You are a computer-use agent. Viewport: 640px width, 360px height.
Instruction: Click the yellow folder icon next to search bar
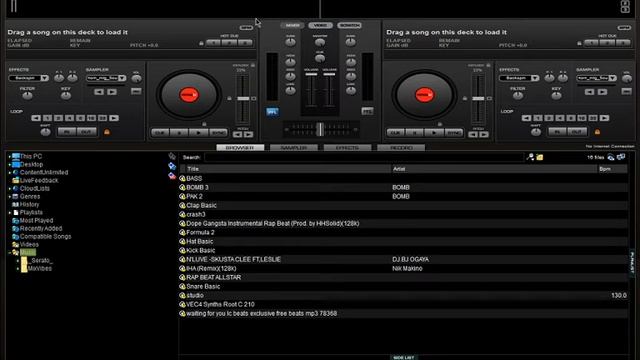coord(540,157)
